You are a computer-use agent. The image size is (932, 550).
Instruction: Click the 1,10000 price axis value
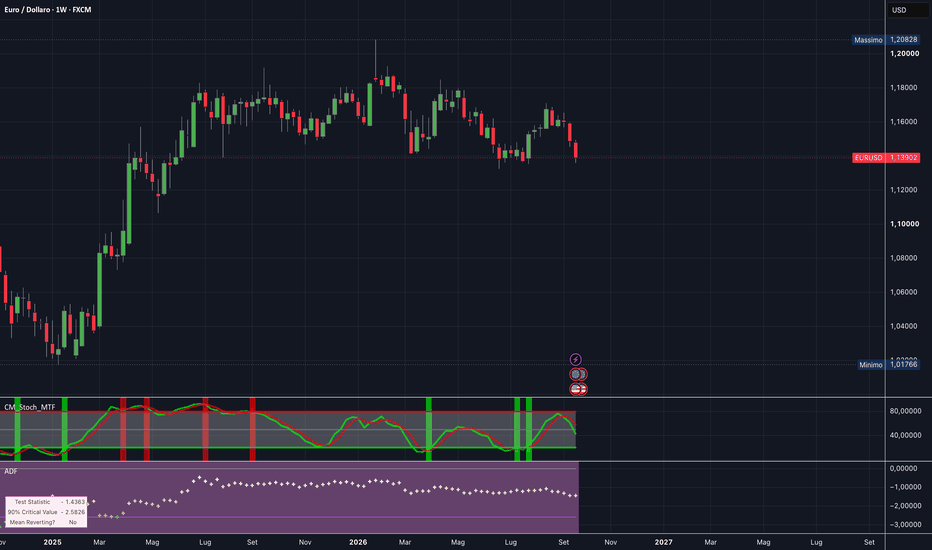click(904, 224)
